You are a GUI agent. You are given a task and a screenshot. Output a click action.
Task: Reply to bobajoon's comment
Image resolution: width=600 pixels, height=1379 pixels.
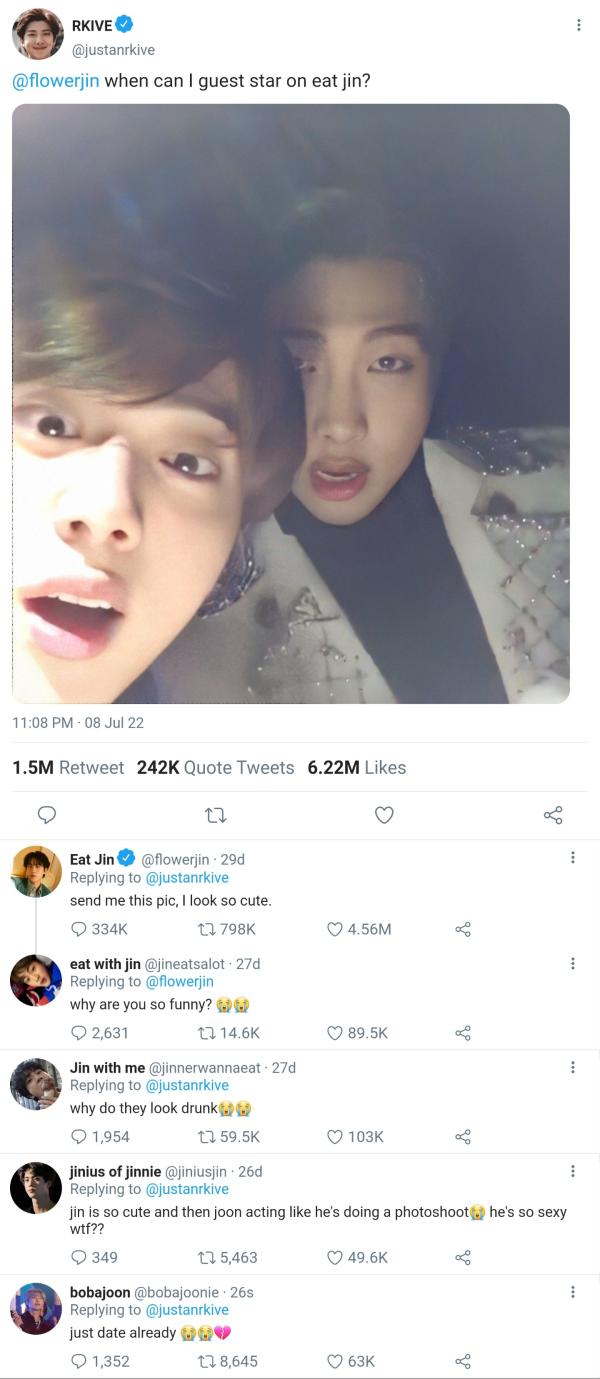coord(80,1361)
